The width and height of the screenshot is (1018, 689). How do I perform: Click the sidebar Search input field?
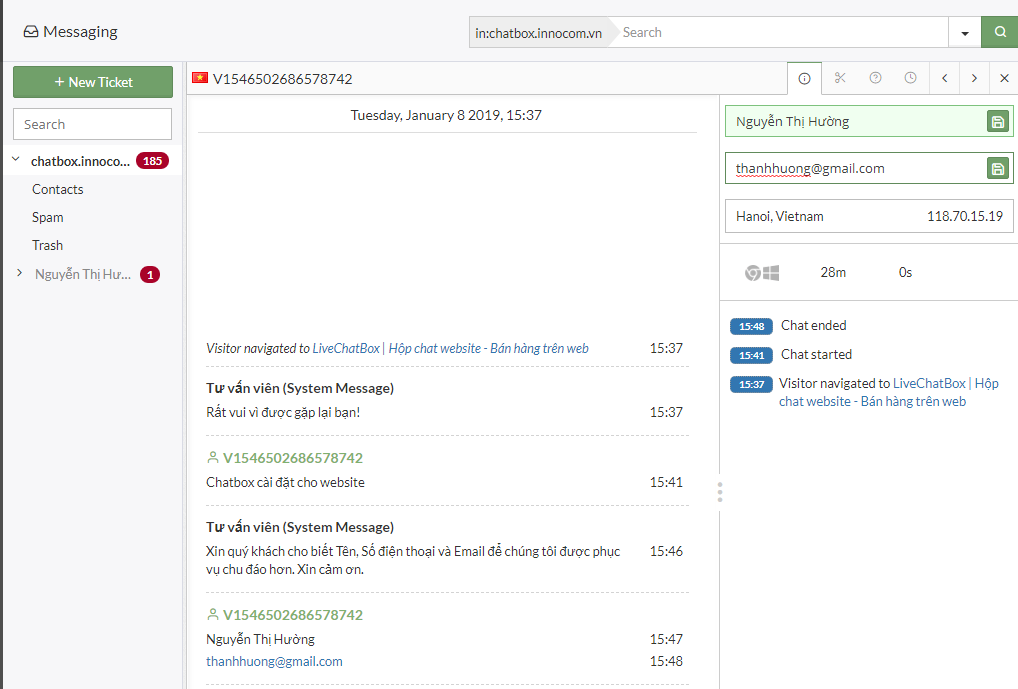point(92,124)
